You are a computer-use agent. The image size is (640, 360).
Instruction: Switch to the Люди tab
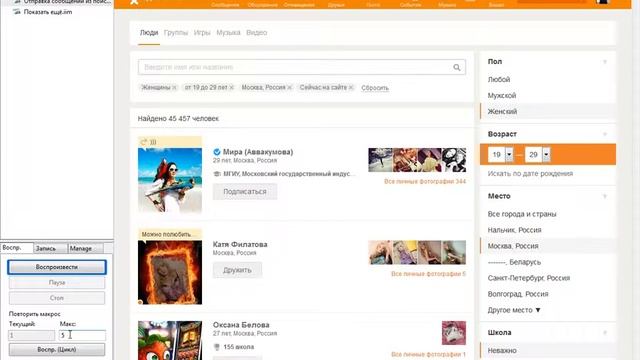tap(149, 33)
